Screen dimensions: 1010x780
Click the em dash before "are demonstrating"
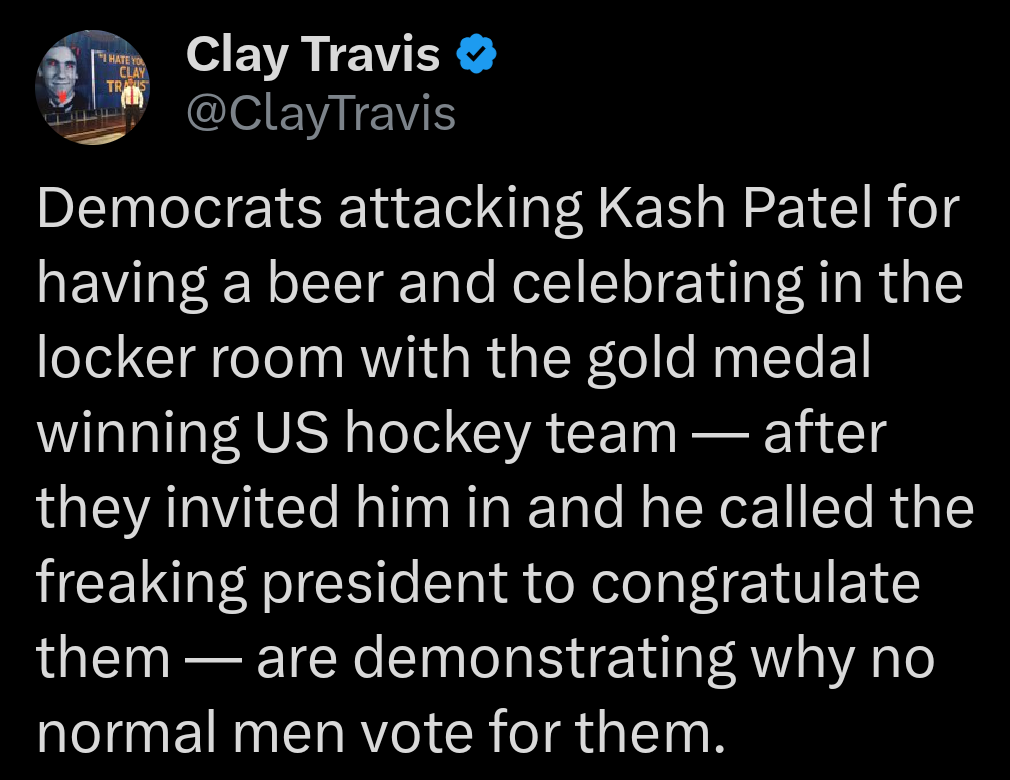(214, 658)
